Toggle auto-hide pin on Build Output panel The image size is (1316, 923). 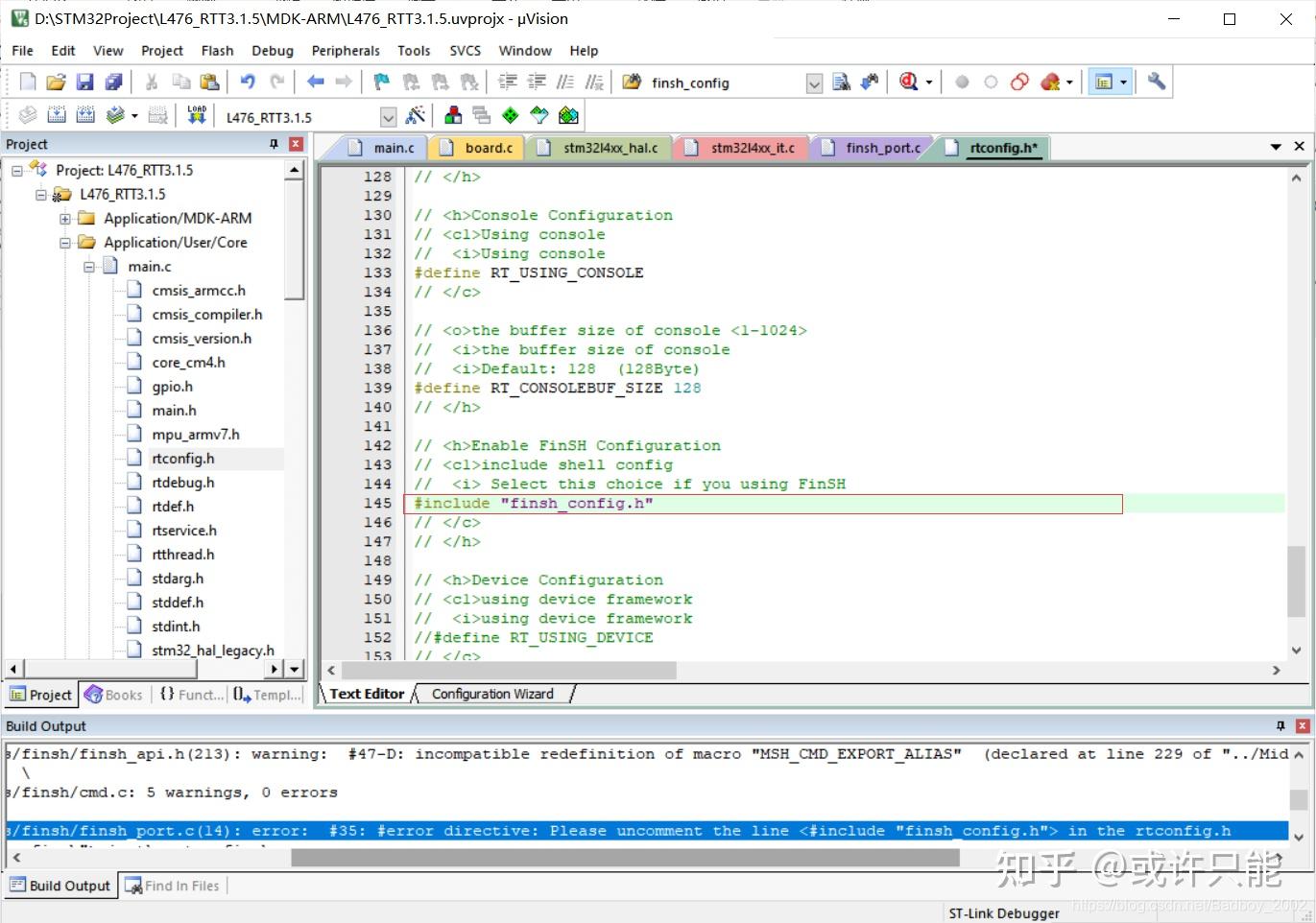coord(1280,726)
